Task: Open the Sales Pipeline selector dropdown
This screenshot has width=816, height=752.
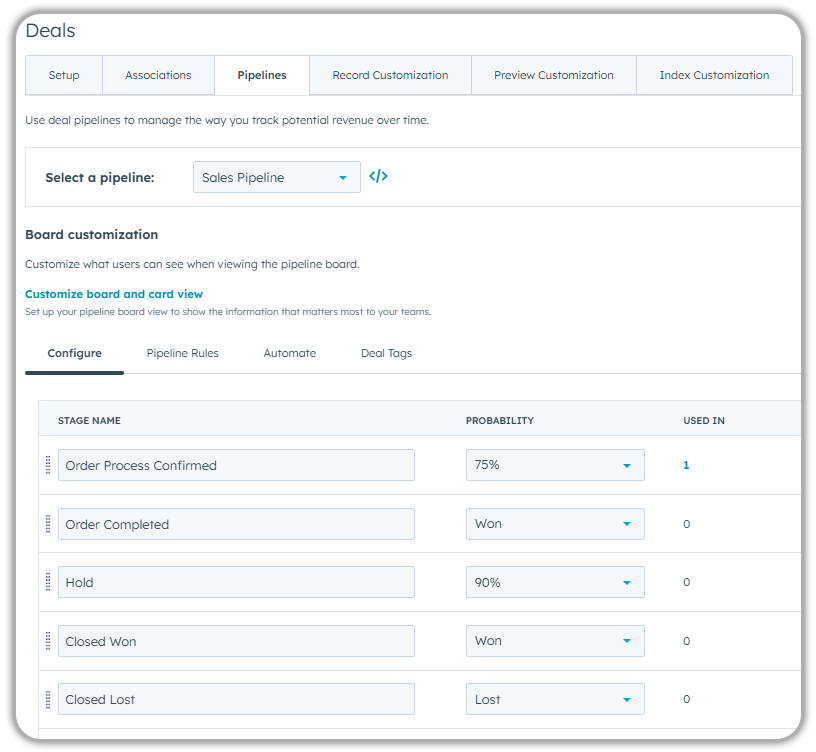Action: (276, 177)
